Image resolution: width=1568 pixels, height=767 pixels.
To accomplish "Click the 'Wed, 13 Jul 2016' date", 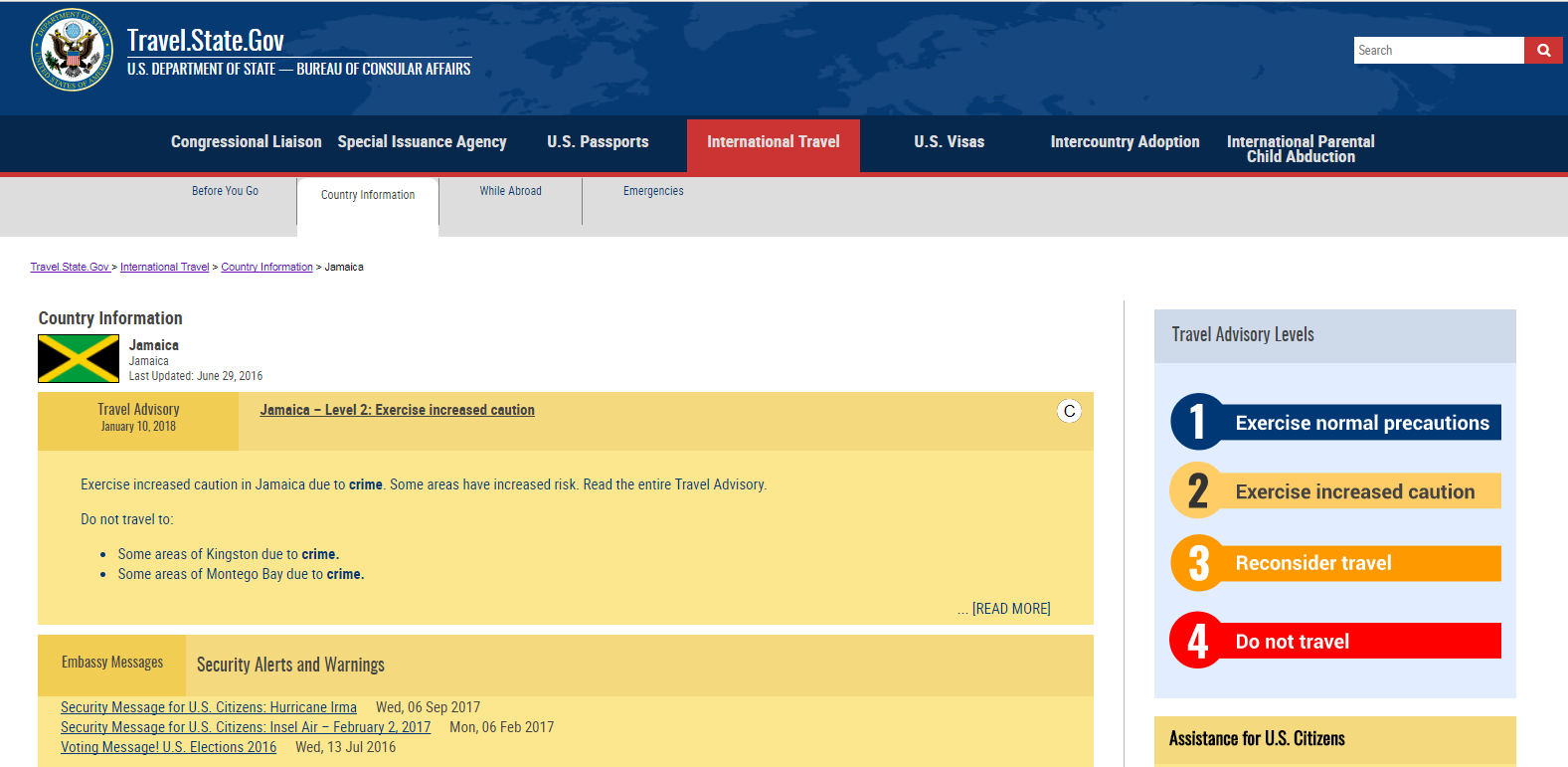I will pyautogui.click(x=345, y=747).
